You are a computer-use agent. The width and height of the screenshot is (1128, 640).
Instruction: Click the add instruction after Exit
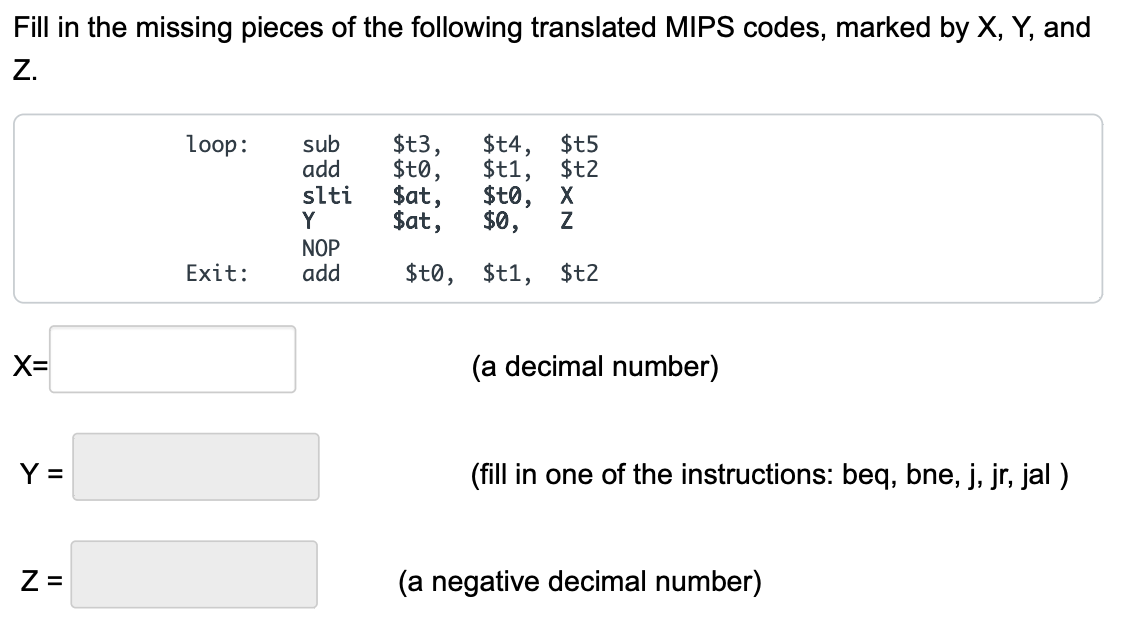click(x=321, y=274)
